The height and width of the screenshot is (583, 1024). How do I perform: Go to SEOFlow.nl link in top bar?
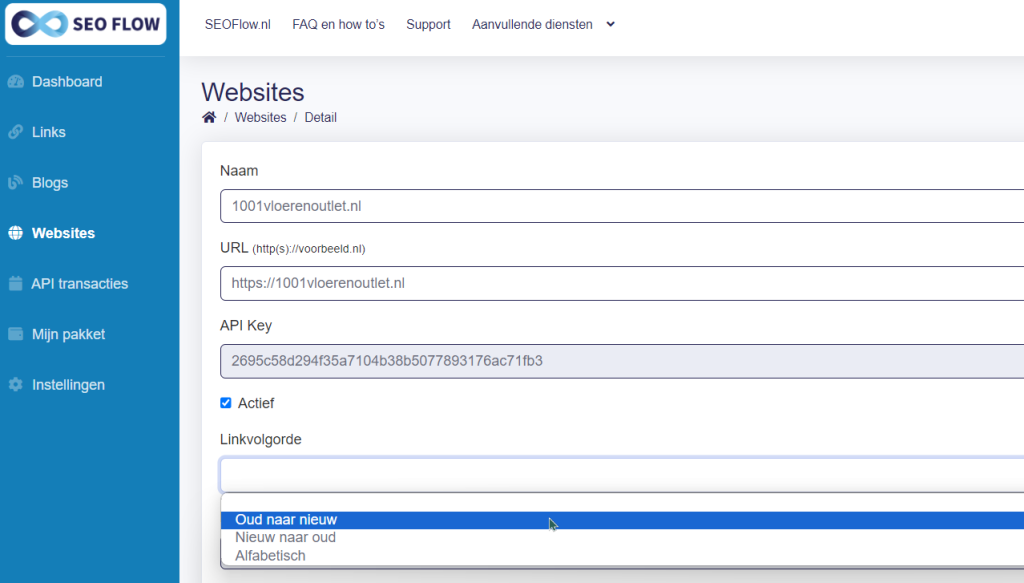coord(238,24)
